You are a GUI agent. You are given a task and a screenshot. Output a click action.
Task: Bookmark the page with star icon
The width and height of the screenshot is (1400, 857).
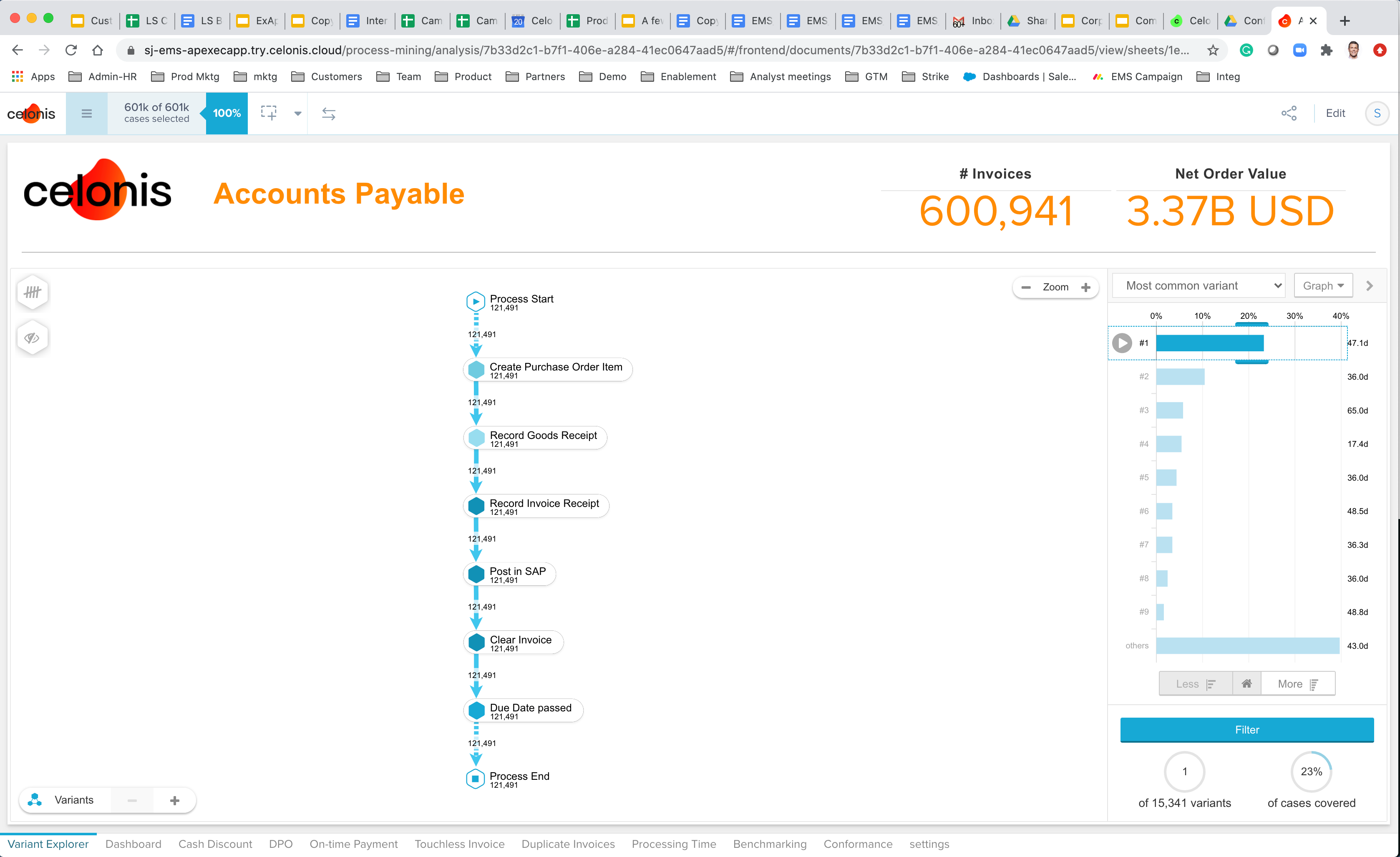[1213, 50]
